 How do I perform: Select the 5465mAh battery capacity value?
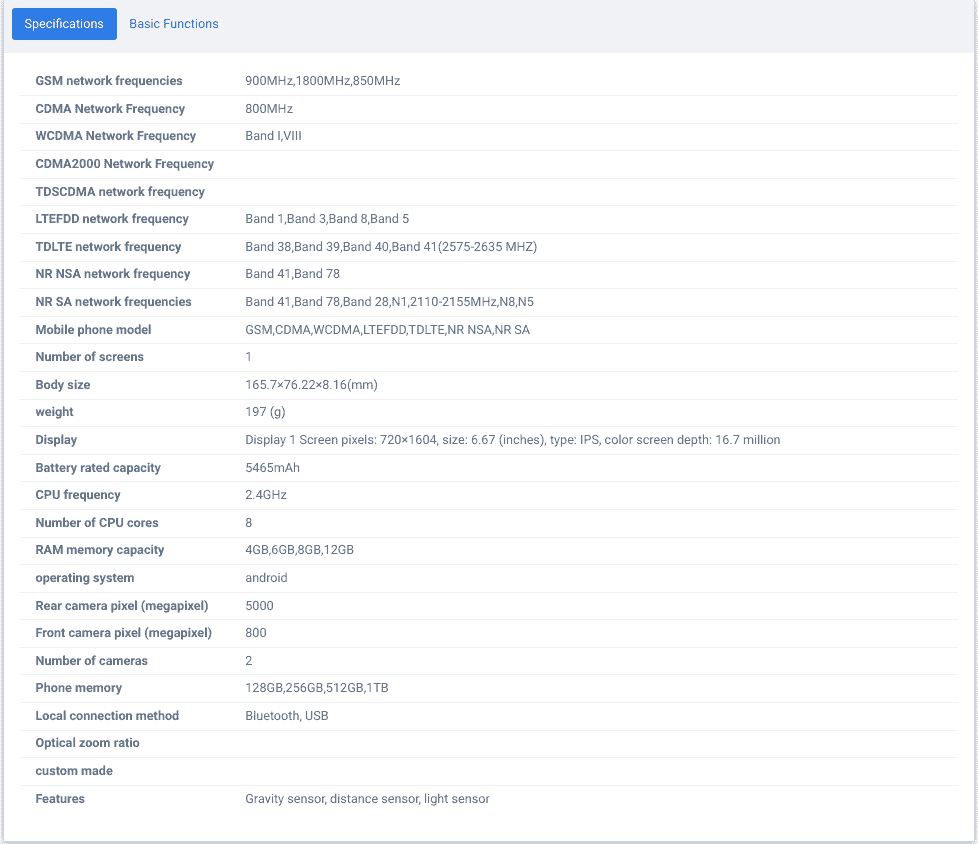(272, 468)
